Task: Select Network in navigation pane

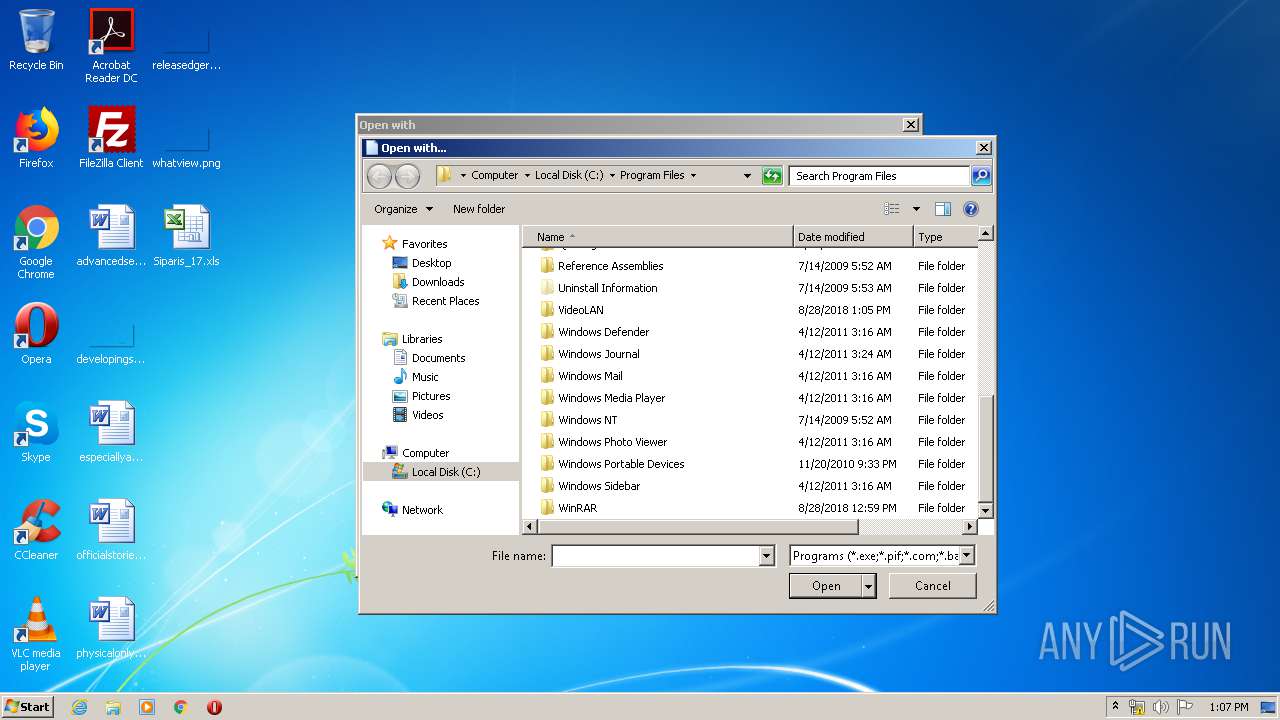Action: [421, 510]
